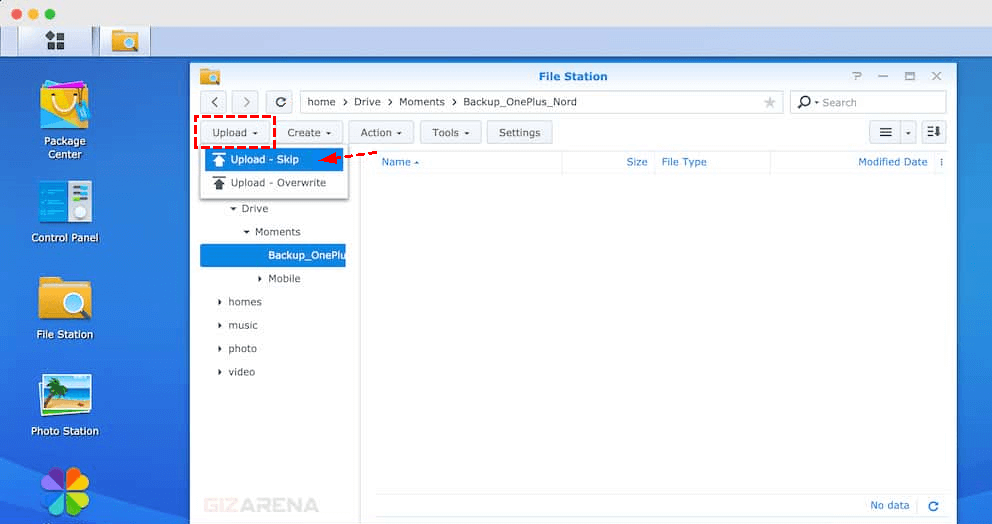Select Drive folder label in tree
The width and height of the screenshot is (992, 524).
pyautogui.click(x=254, y=209)
